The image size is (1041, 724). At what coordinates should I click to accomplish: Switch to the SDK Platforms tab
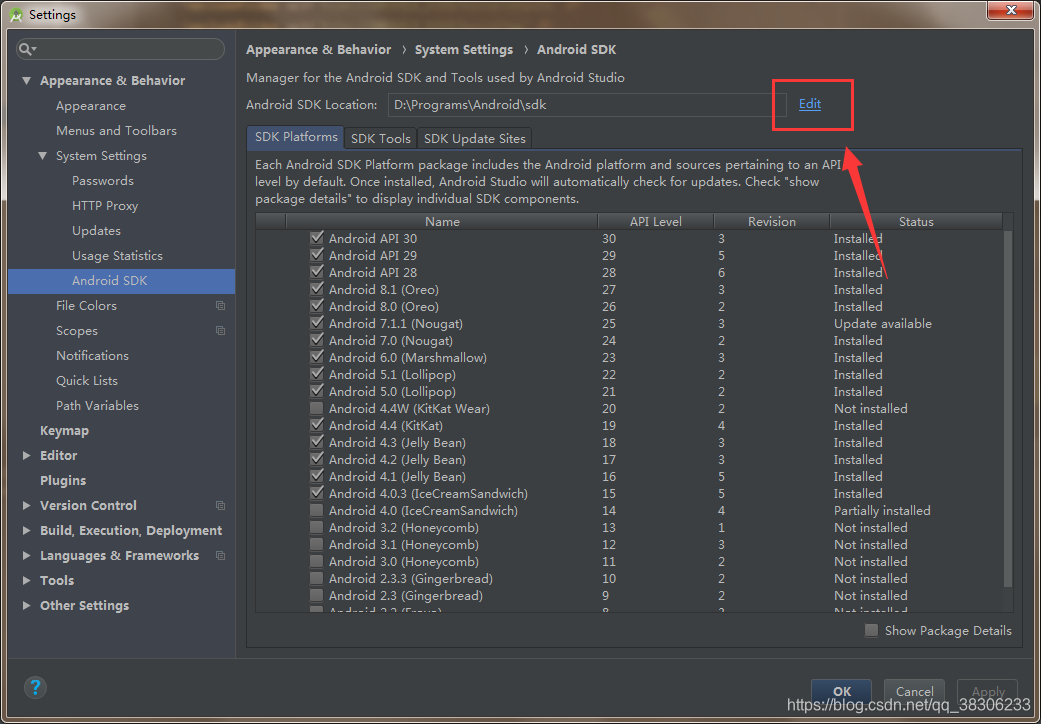point(295,137)
